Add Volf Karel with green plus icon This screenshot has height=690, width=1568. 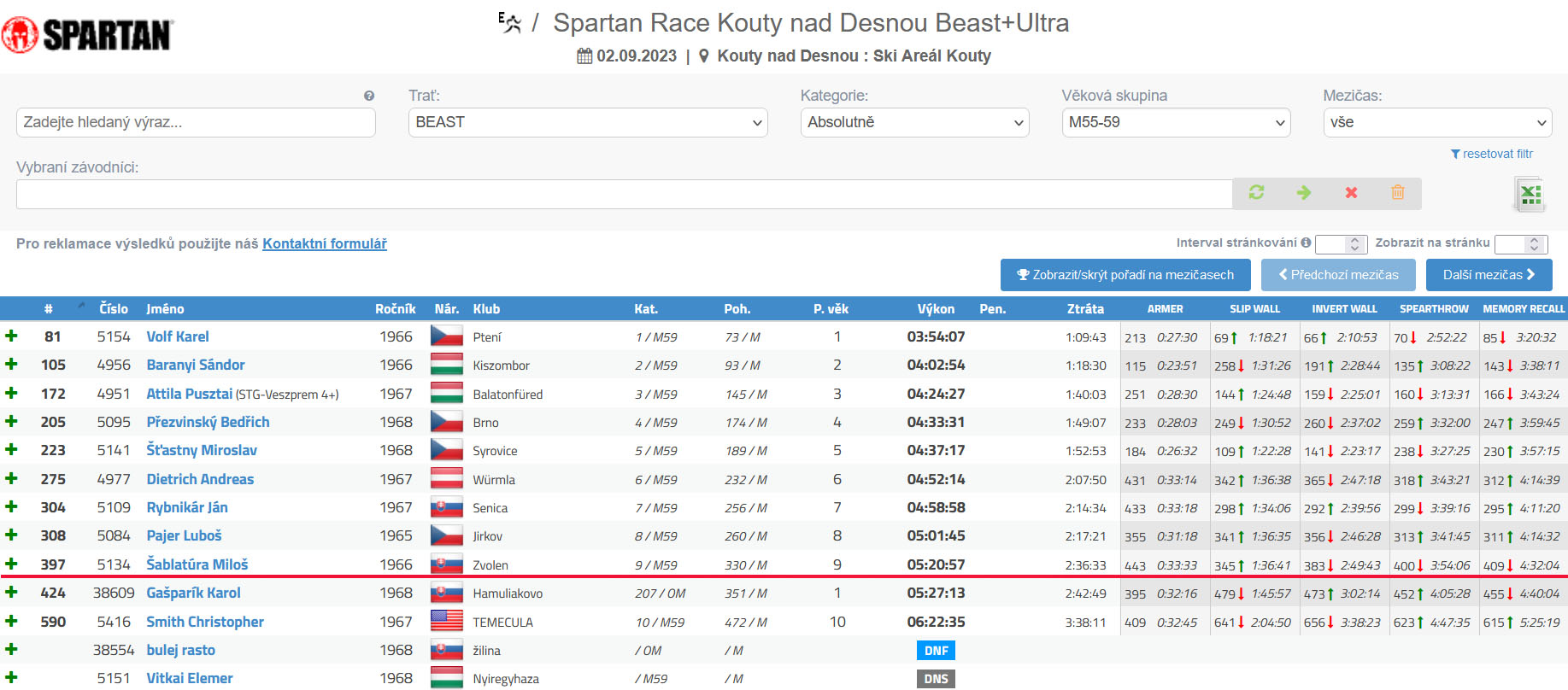coord(11,336)
